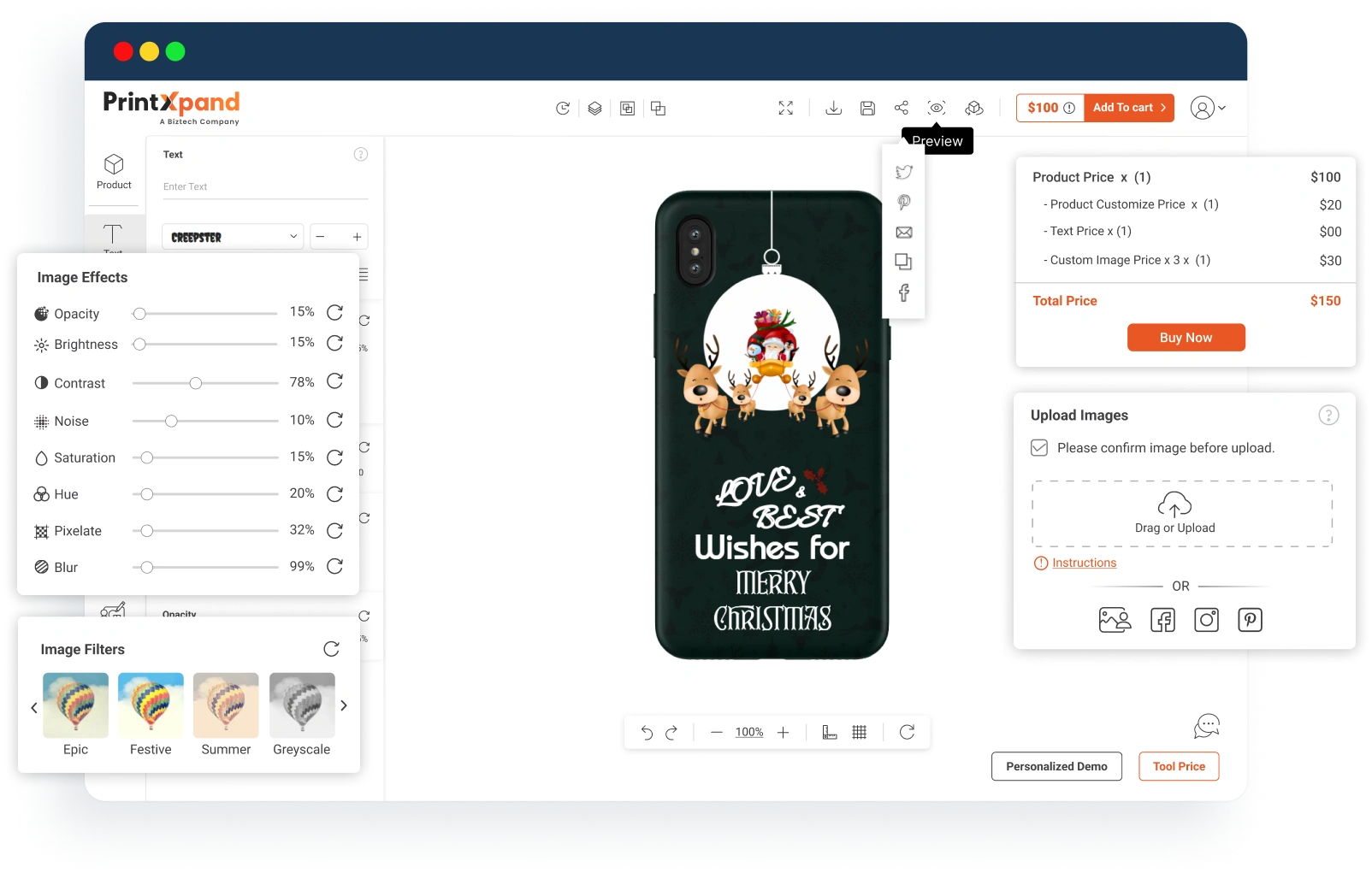This screenshot has width=1372, height=873.
Task: Apply the Greyscale filter thumbnail
Action: [x=302, y=705]
